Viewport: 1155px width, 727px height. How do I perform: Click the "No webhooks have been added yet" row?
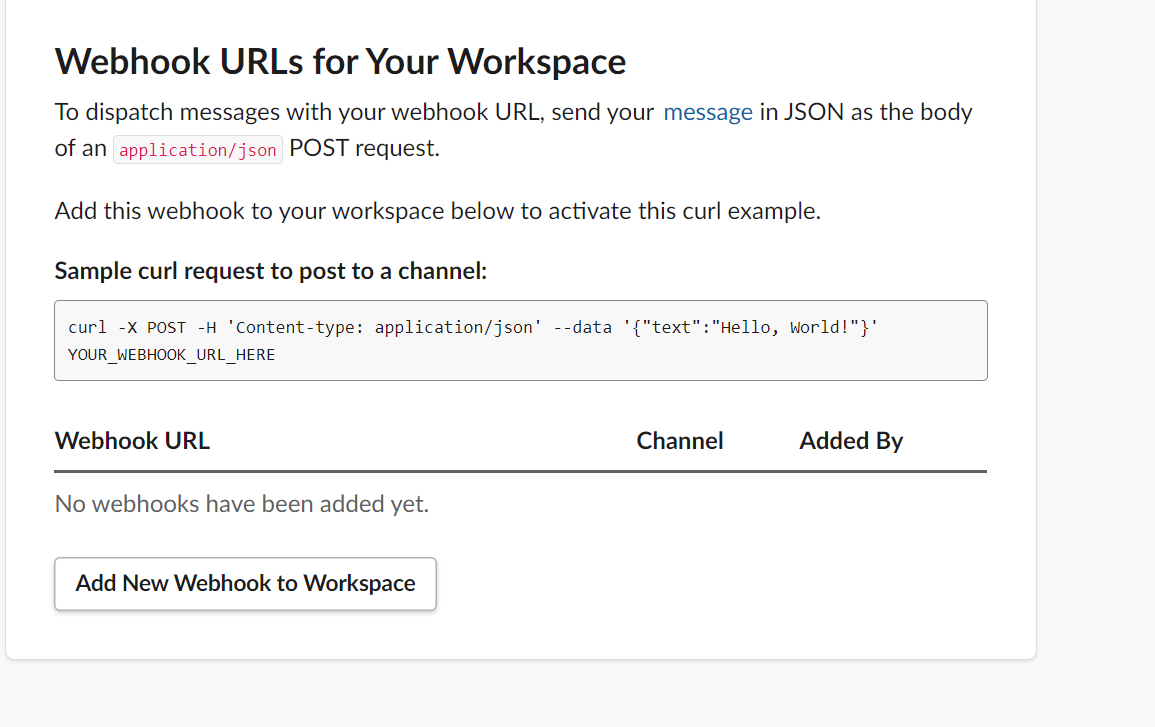pos(242,504)
